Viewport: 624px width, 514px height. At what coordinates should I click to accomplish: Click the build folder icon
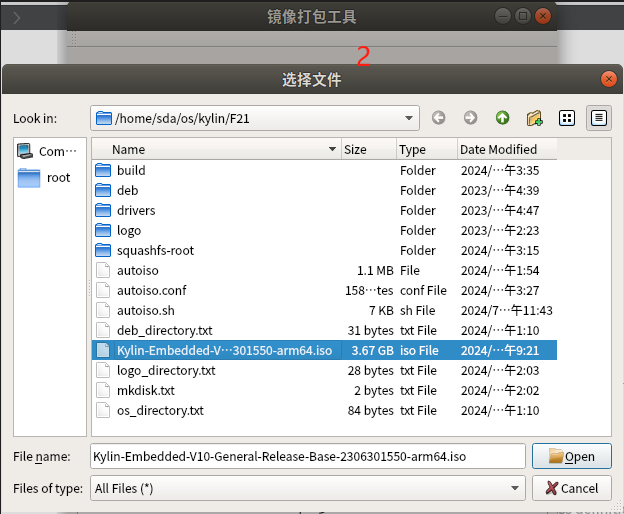coord(103,170)
